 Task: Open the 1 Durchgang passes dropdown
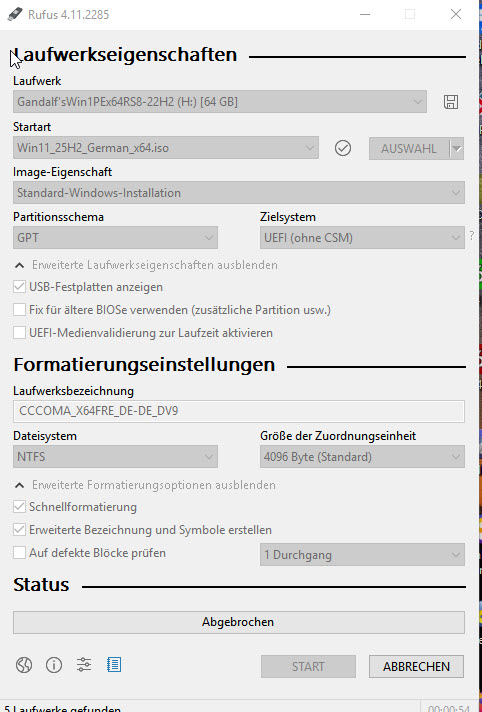(x=362, y=555)
